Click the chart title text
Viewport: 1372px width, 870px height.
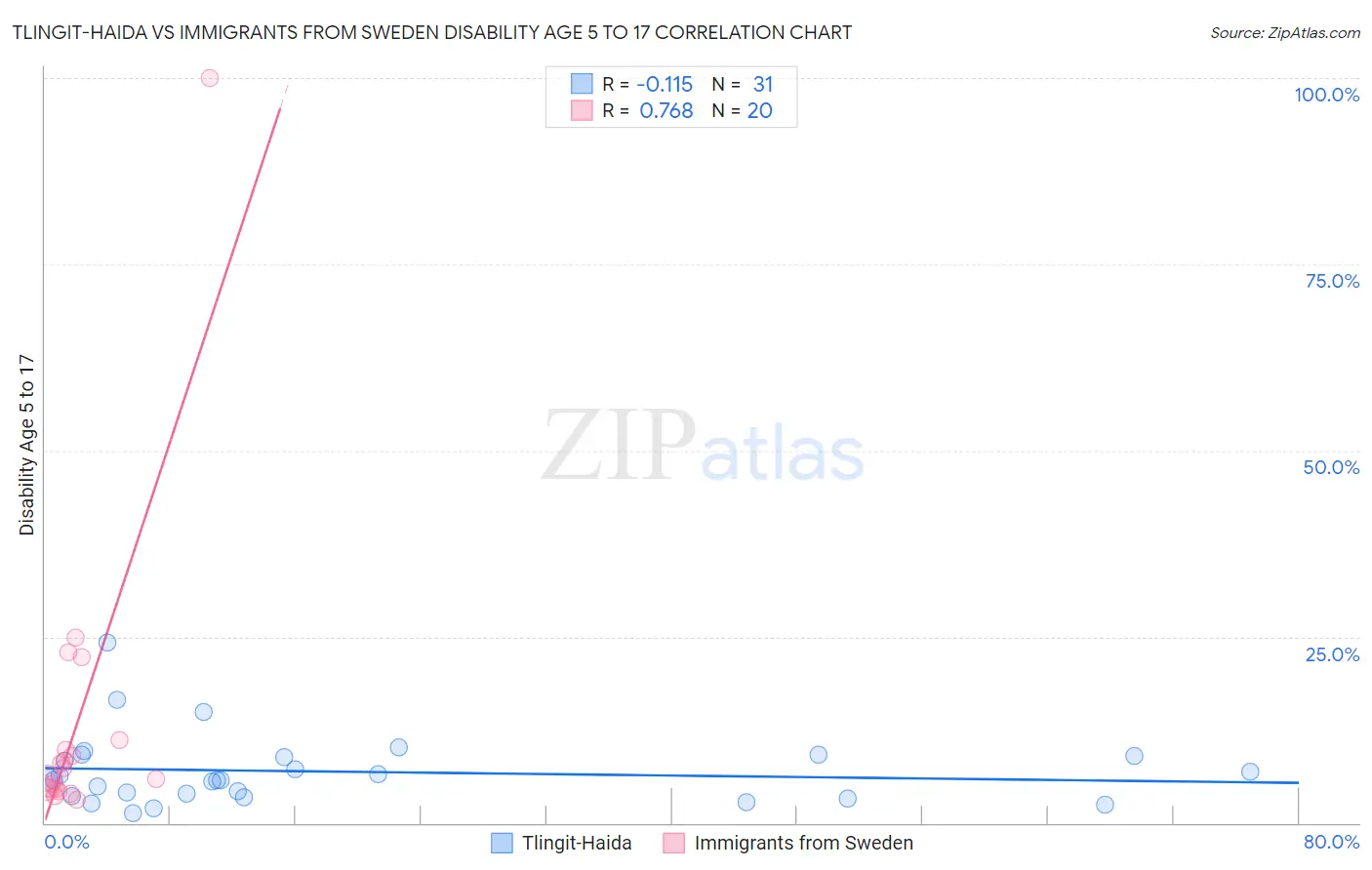pyautogui.click(x=432, y=32)
